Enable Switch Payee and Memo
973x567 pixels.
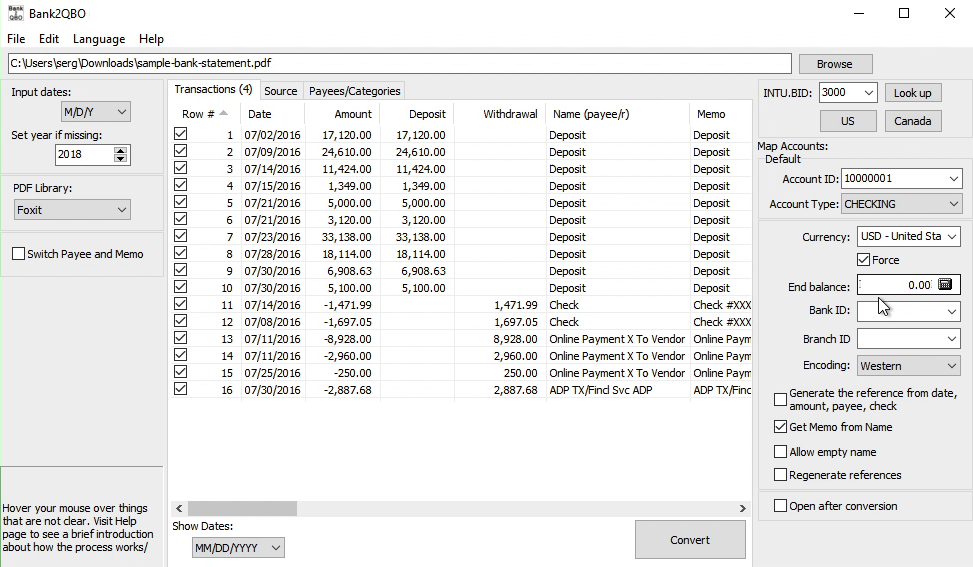19,254
